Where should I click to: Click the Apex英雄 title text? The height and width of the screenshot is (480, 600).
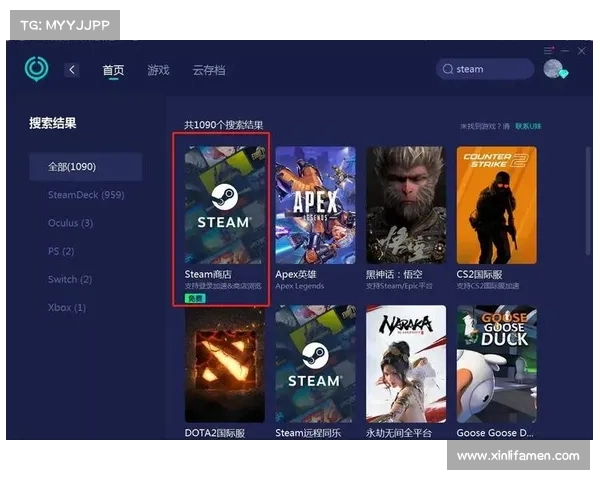(x=296, y=274)
